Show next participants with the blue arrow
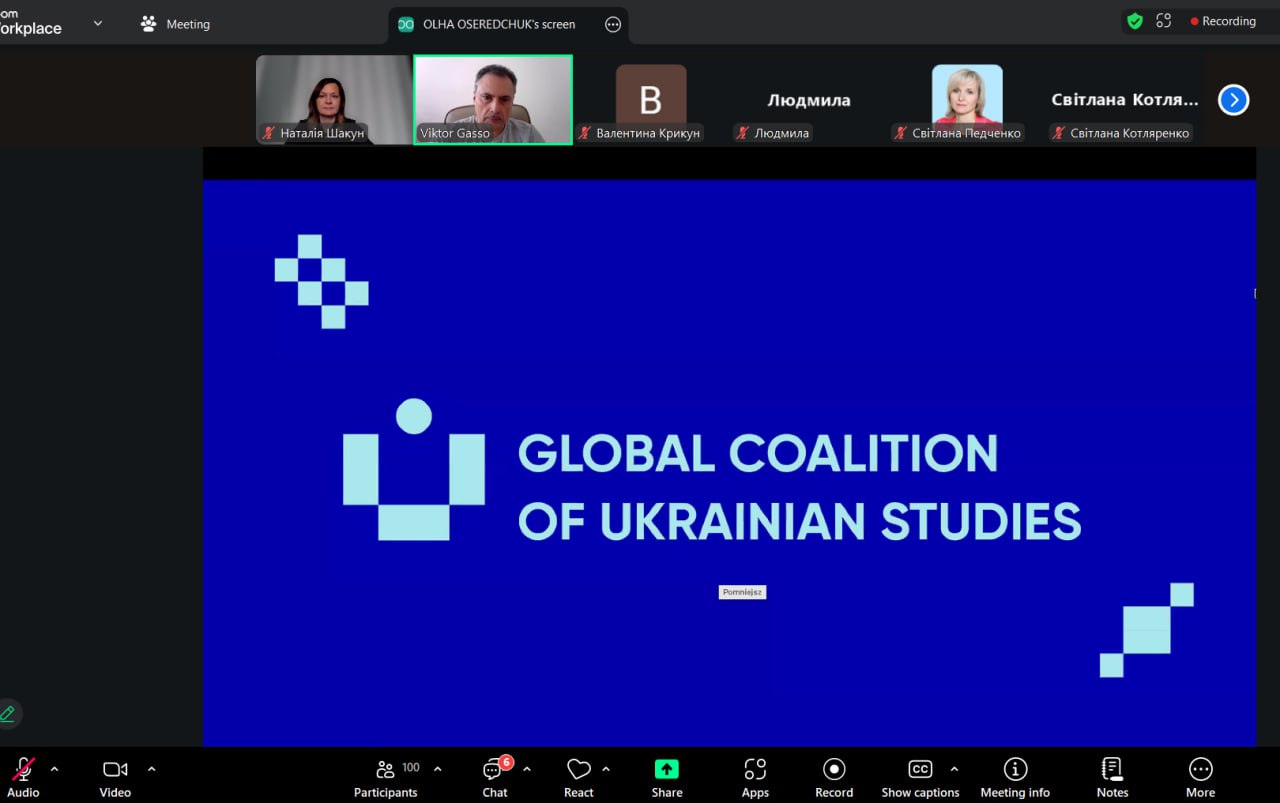This screenshot has height=803, width=1280. coord(1233,100)
